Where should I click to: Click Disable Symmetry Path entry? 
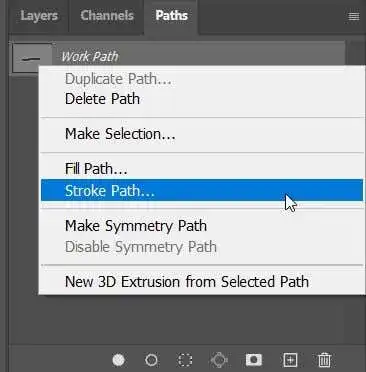202,247
